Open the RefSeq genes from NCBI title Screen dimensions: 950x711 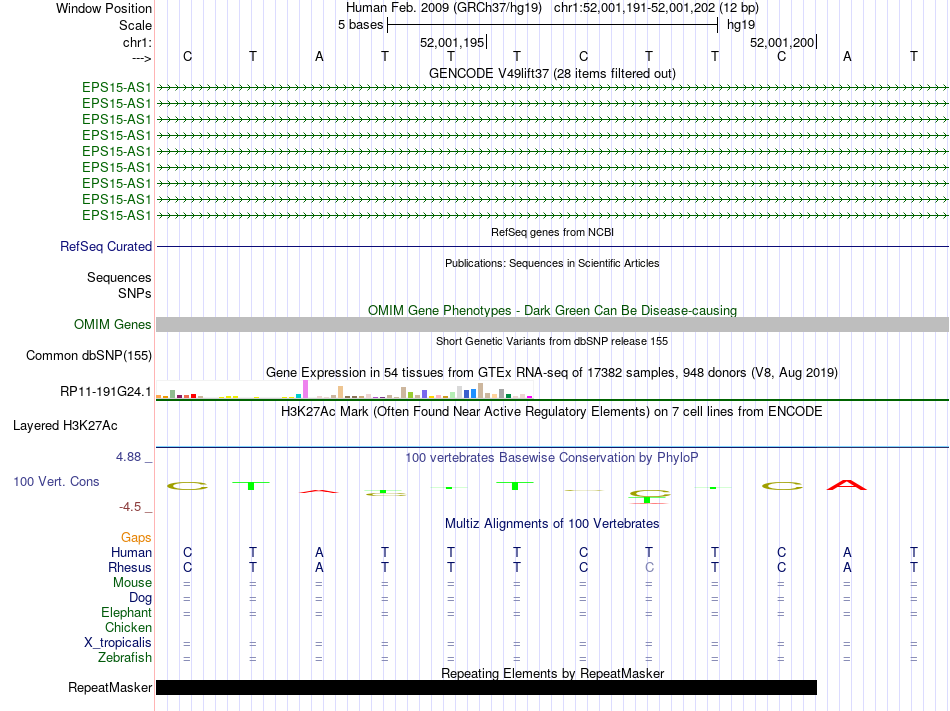click(552, 232)
